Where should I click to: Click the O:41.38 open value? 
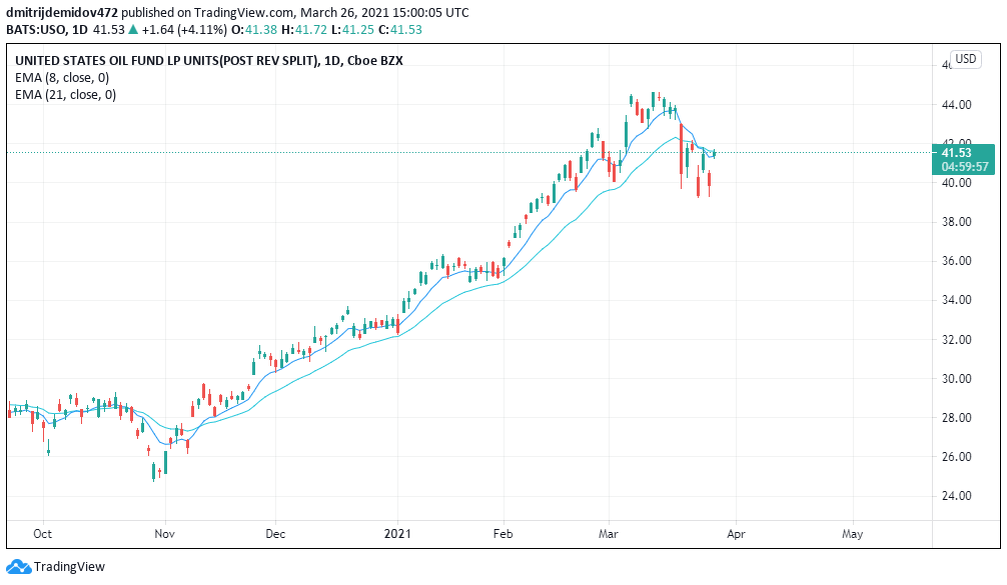(x=254, y=30)
